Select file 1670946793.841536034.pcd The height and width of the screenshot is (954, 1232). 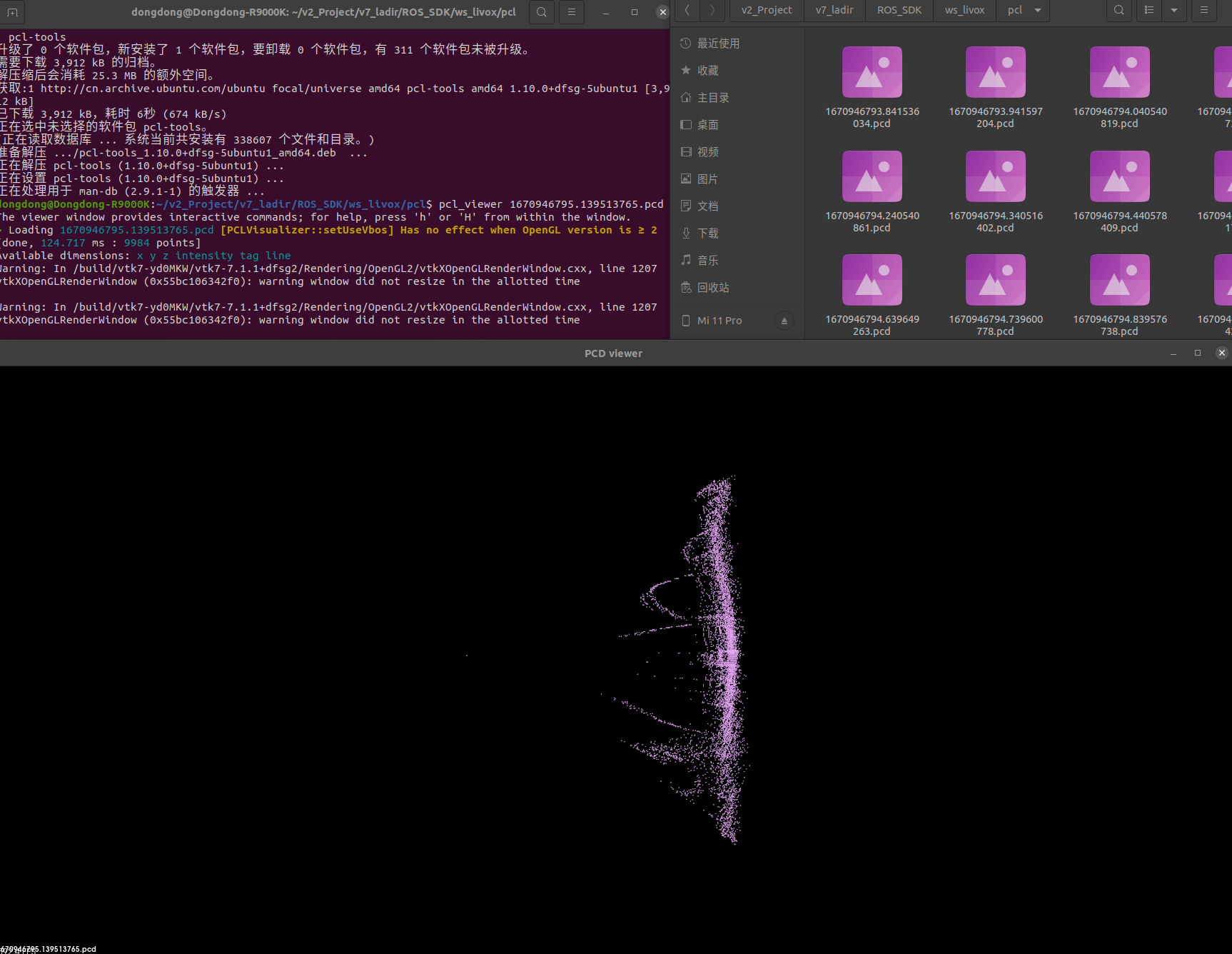pos(872,86)
